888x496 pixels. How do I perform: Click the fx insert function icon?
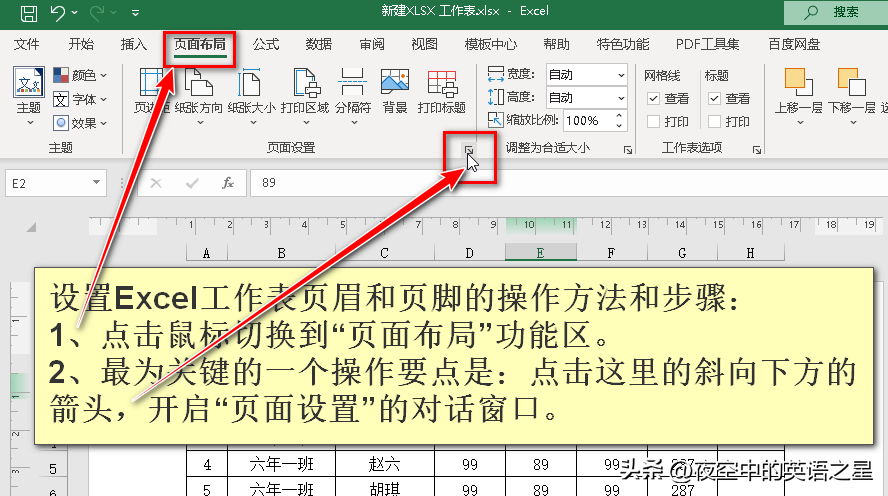pyautogui.click(x=228, y=183)
